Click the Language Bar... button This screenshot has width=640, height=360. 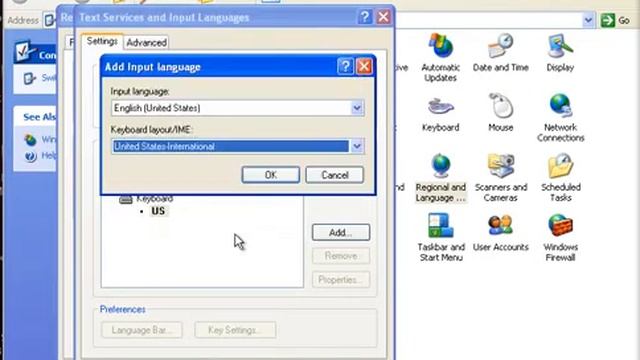point(142,330)
